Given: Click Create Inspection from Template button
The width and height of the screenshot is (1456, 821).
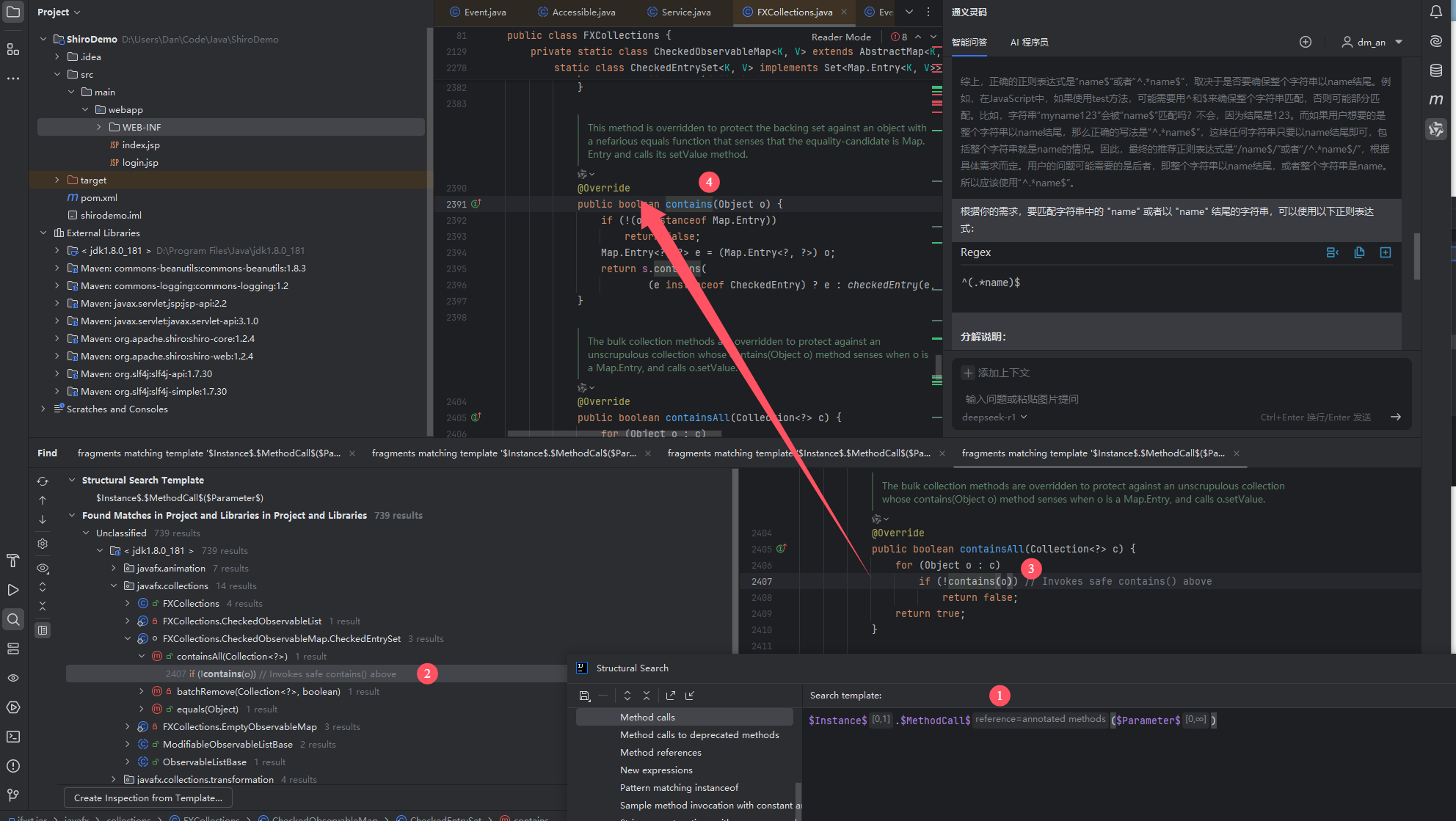Looking at the screenshot, I should click(148, 798).
